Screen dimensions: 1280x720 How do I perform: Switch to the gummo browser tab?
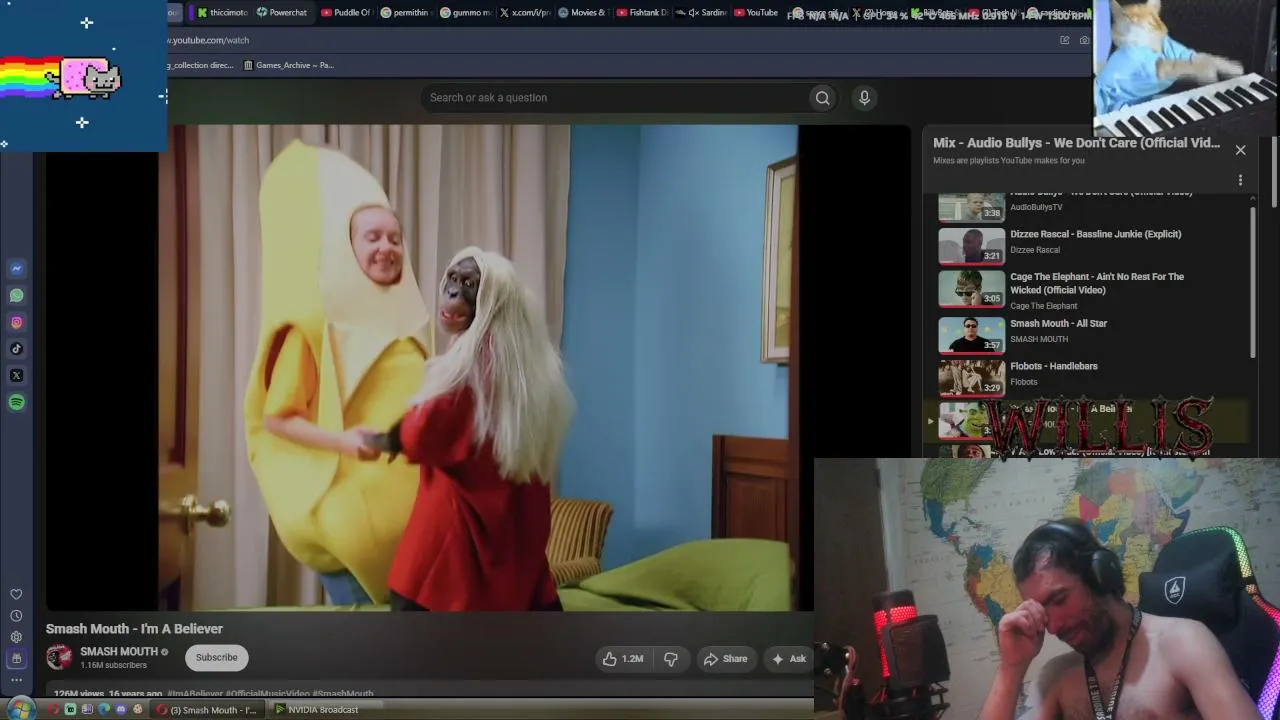coord(465,13)
